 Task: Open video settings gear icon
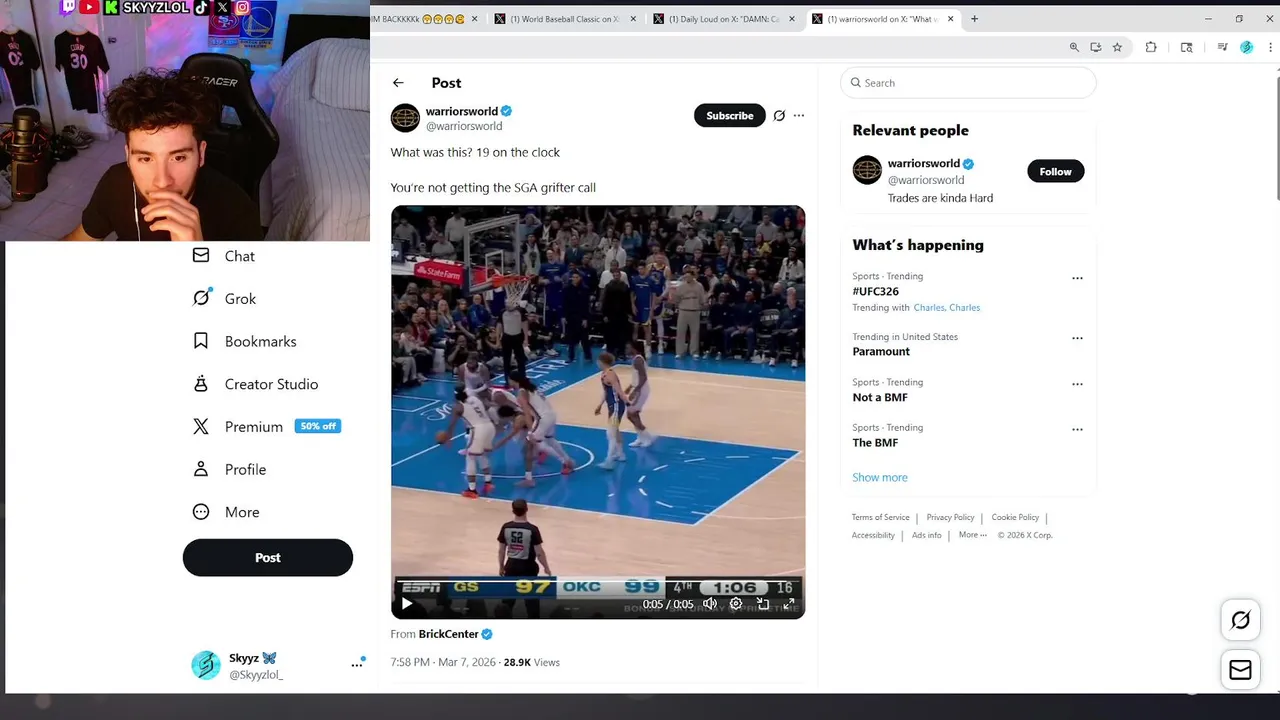736,604
